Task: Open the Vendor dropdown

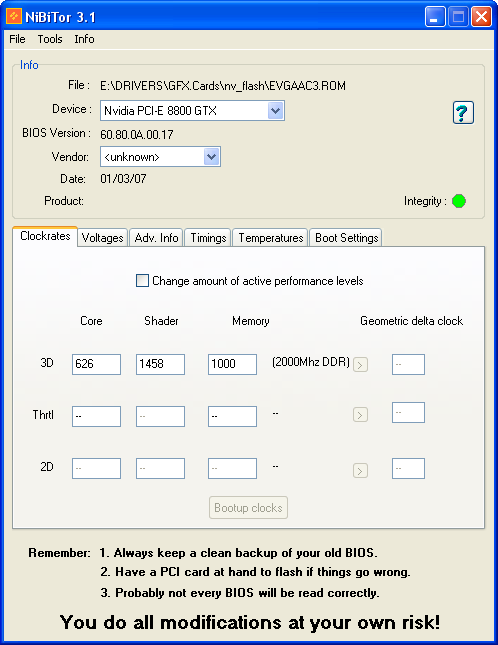Action: pyautogui.click(x=211, y=157)
